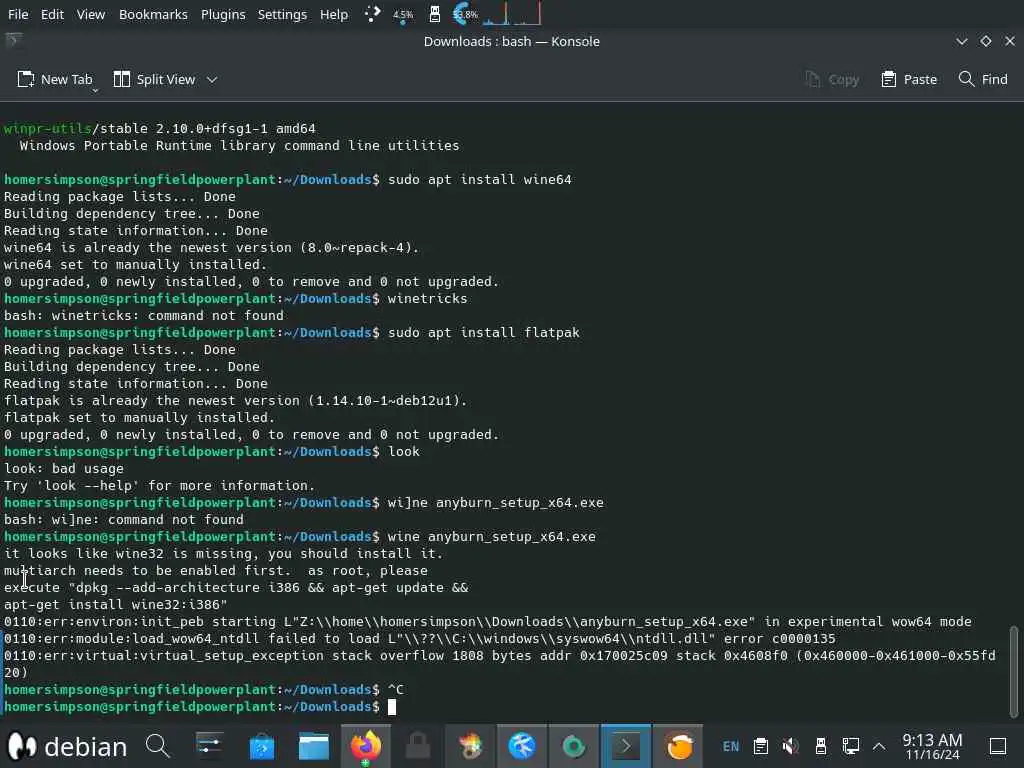Click 'sudo apt install wine64' command text
Viewport: 1024px width, 768px height.
(479, 180)
